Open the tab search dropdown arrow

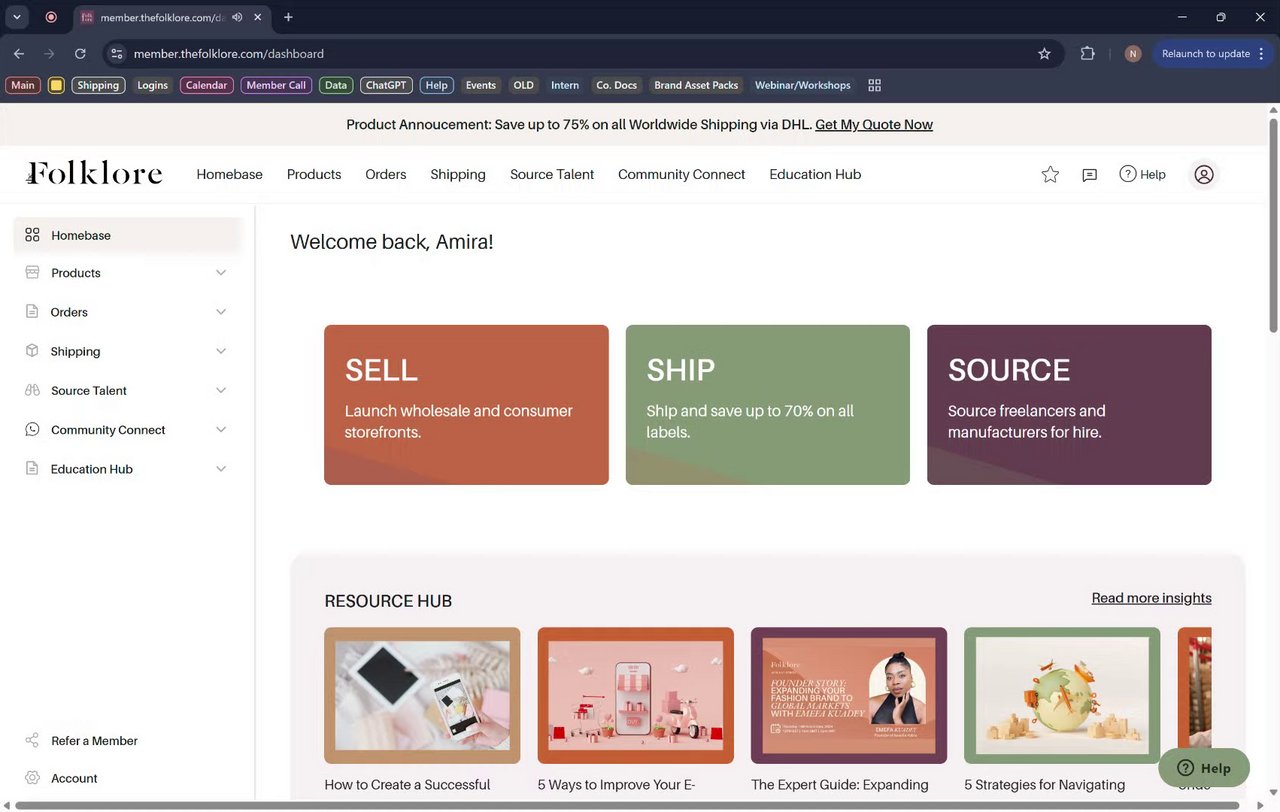(17, 17)
